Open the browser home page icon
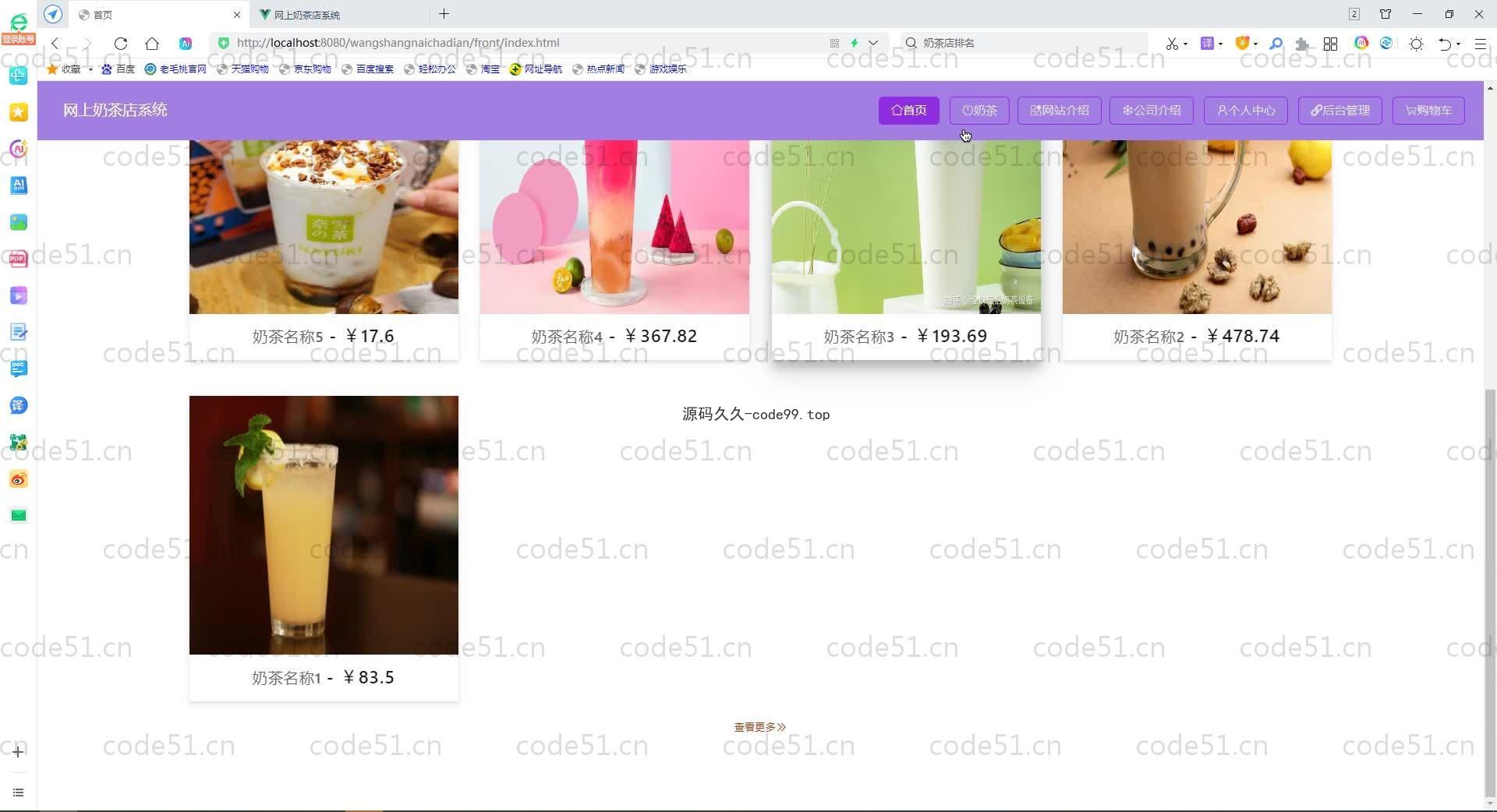Image resolution: width=1497 pixels, height=812 pixels. point(152,44)
